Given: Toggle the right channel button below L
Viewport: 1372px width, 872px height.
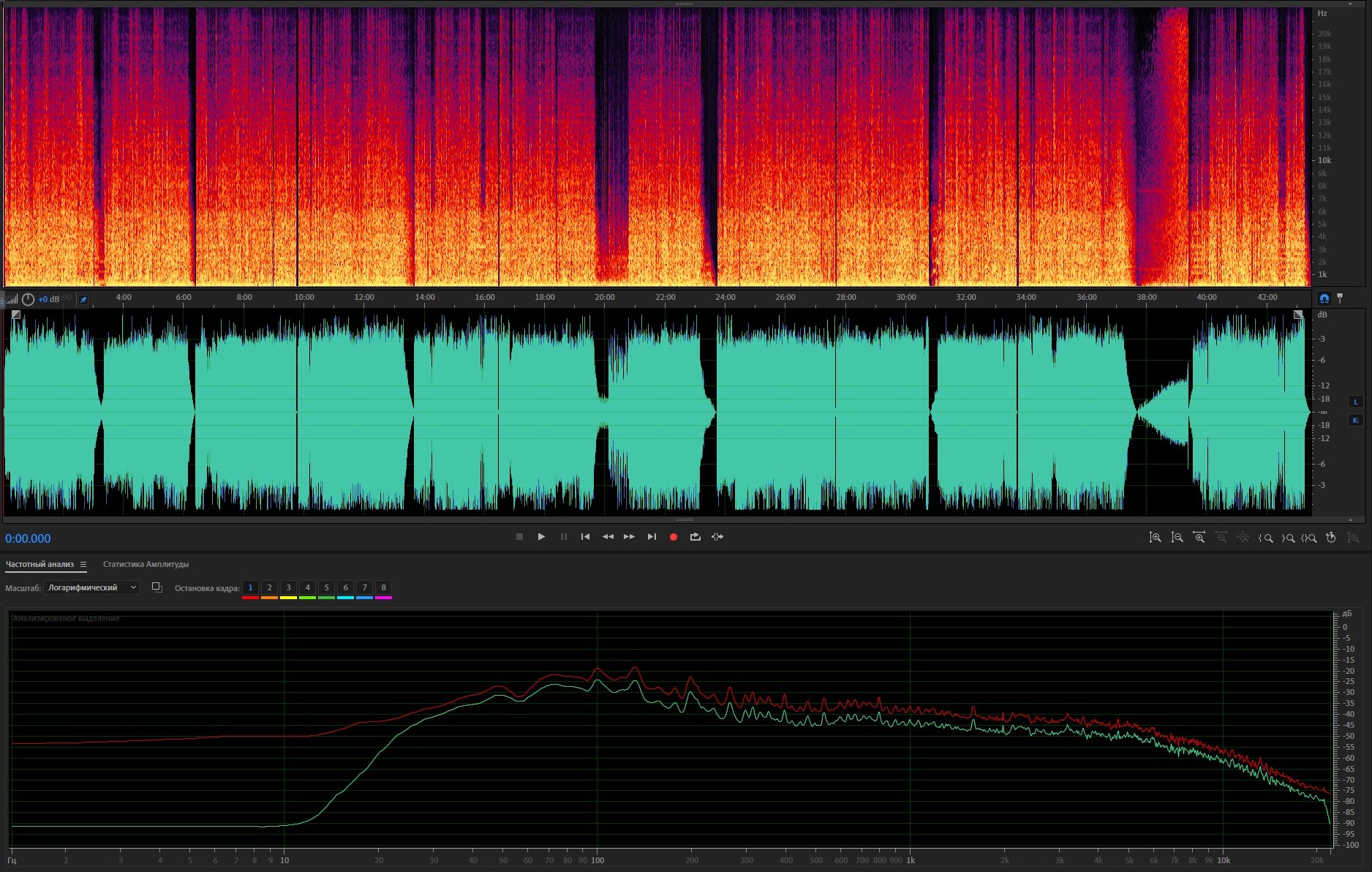Looking at the screenshot, I should pos(1355,420).
